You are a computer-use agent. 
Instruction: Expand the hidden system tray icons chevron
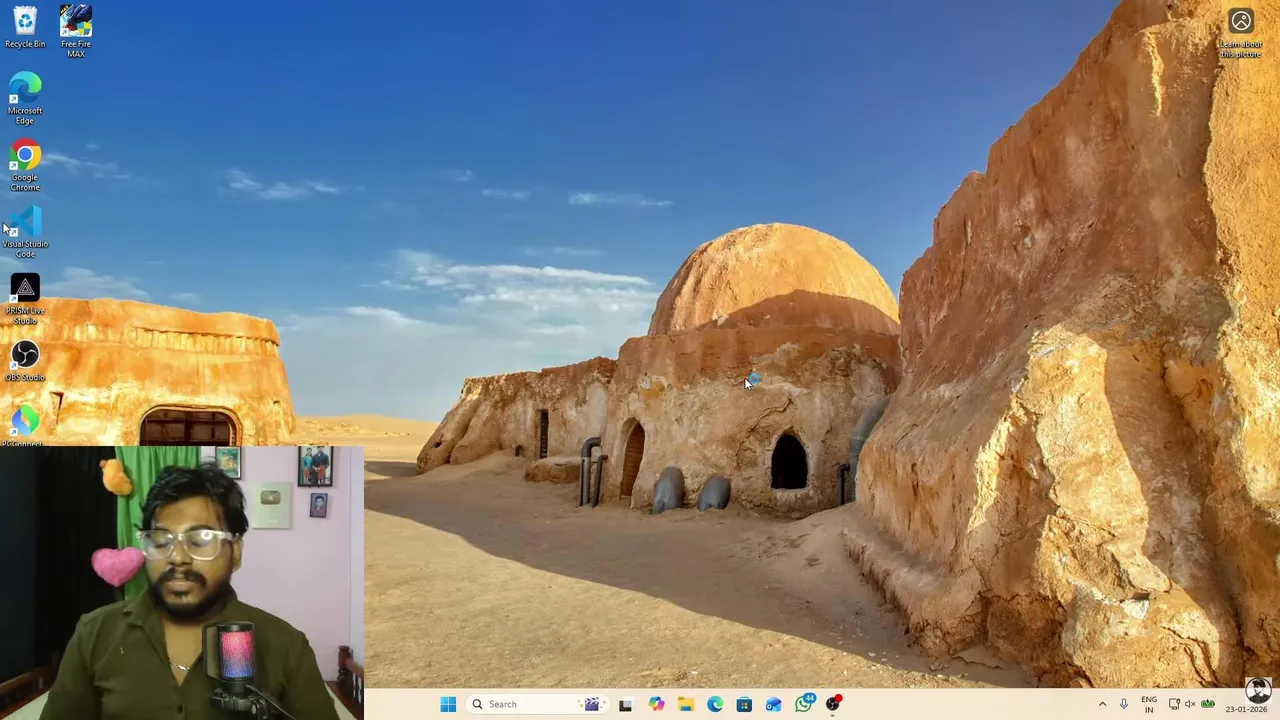tap(1102, 704)
